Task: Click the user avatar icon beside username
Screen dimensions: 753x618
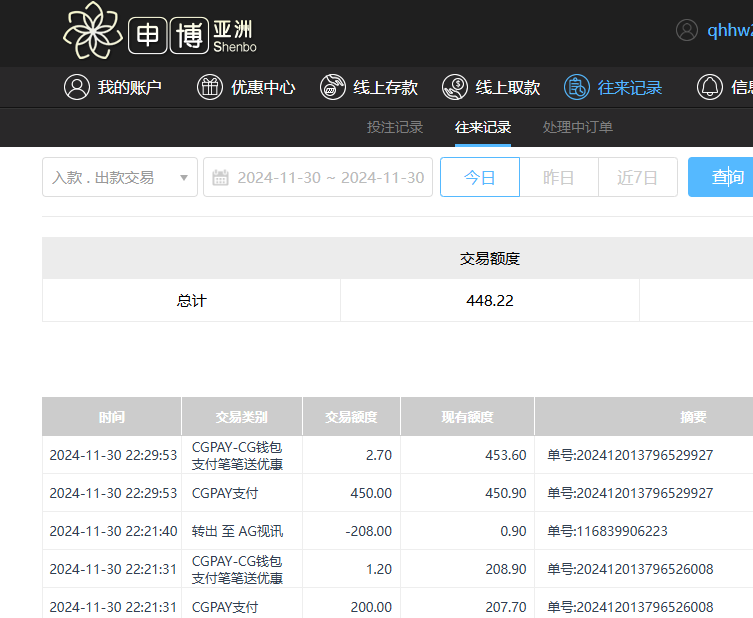Action: tap(686, 30)
